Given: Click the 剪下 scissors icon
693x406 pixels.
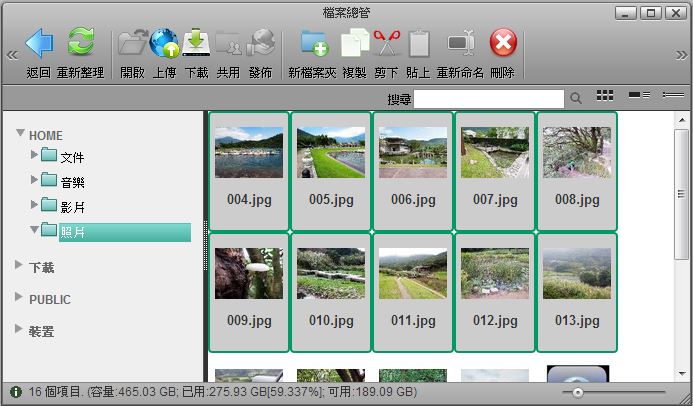Looking at the screenshot, I should click(386, 44).
